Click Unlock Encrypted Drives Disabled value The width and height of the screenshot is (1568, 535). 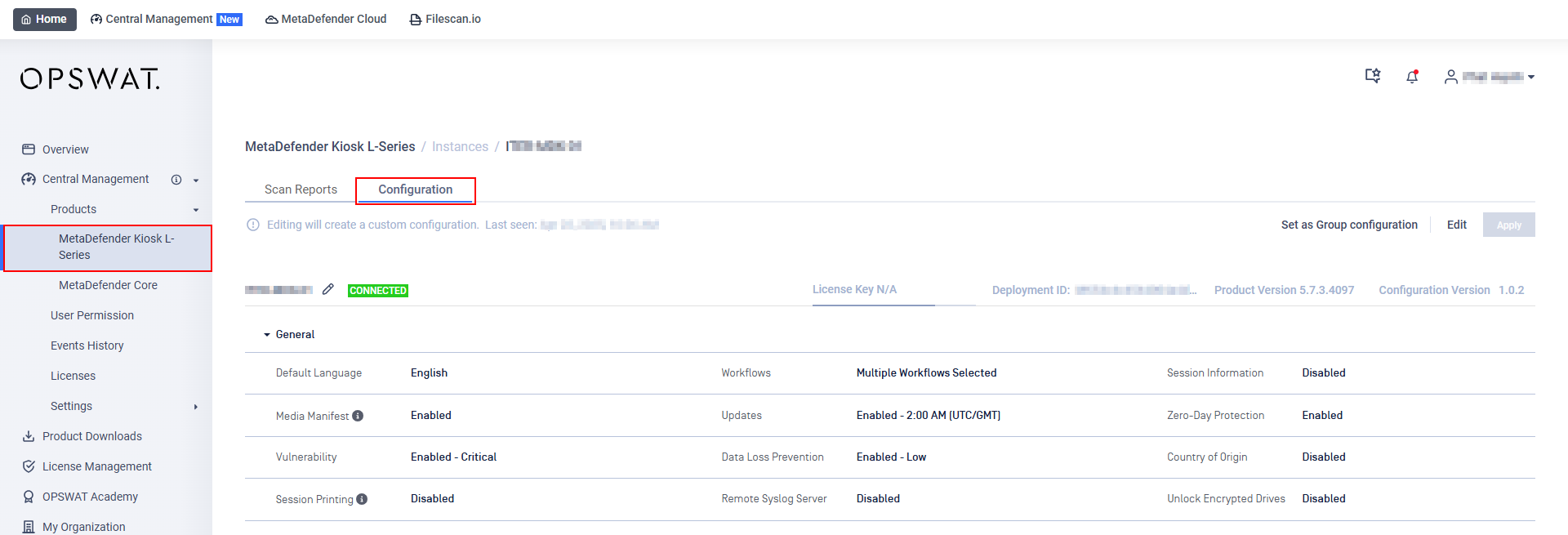coord(1324,498)
